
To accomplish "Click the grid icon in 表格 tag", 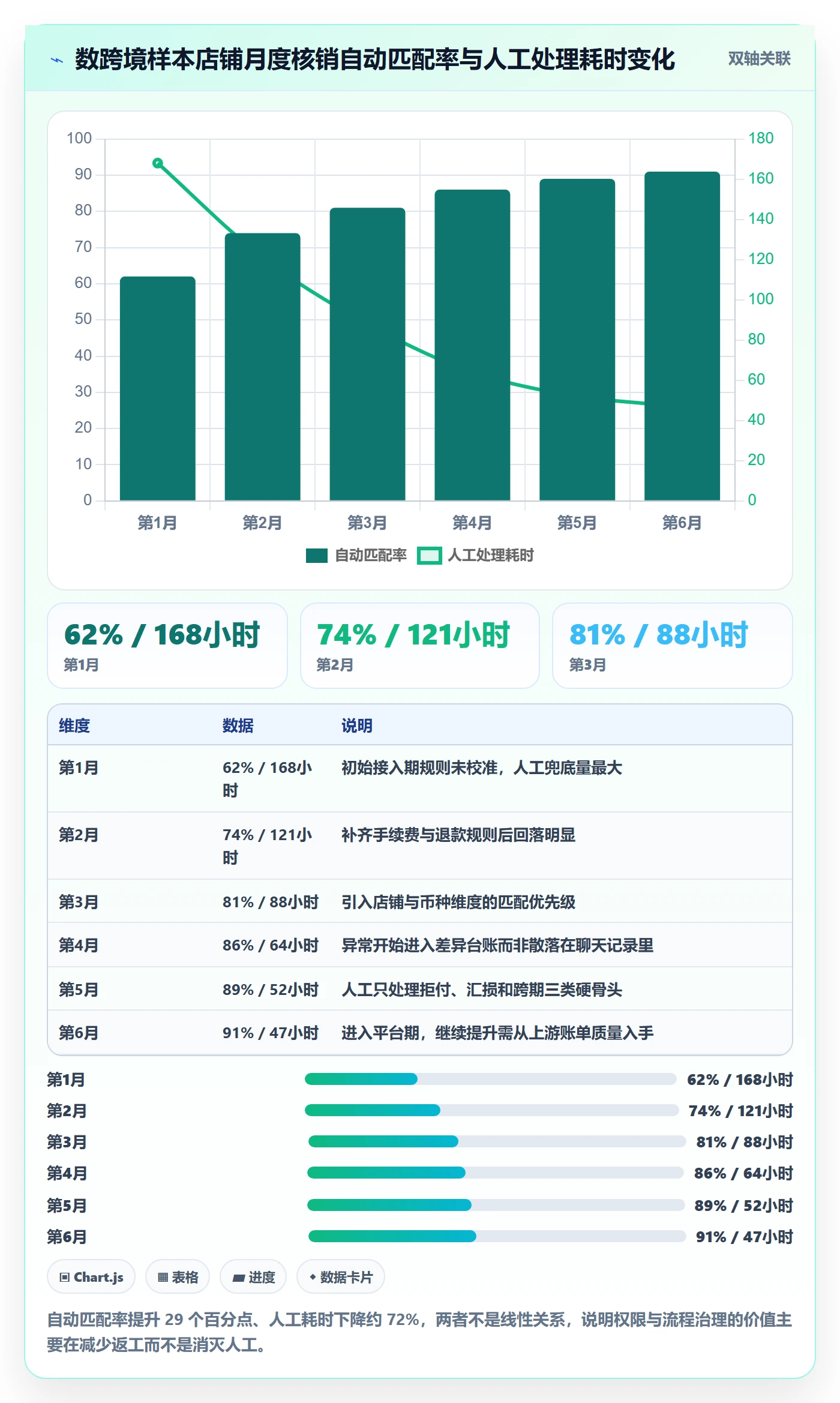I will (x=163, y=1277).
